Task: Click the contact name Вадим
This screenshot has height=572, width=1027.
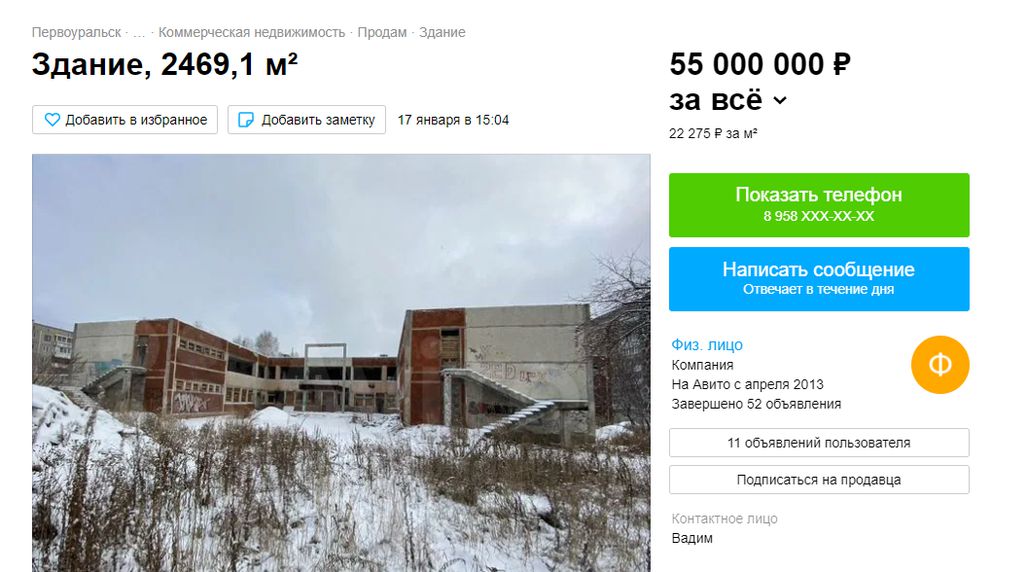Action: [x=692, y=539]
